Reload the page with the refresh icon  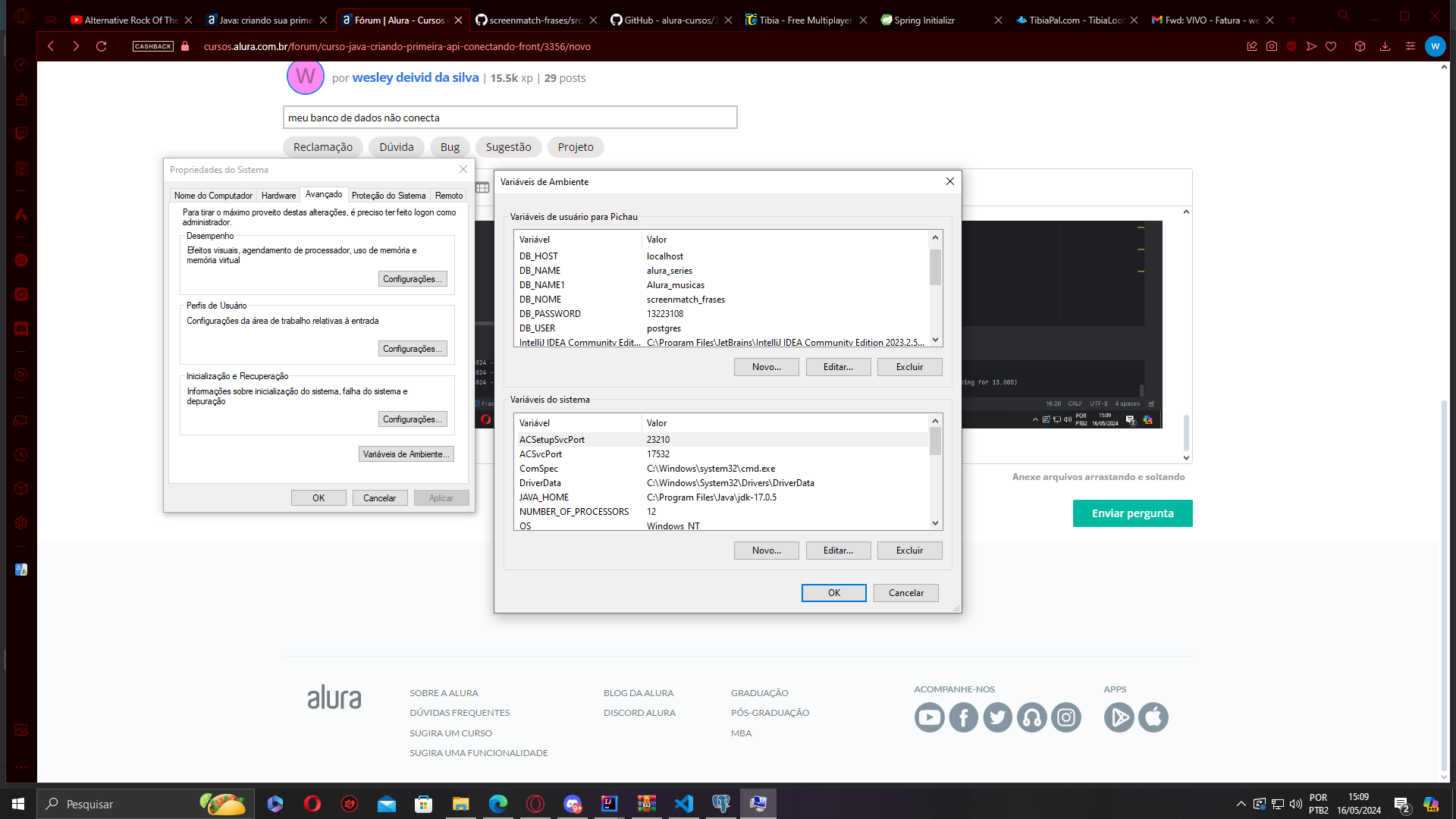click(101, 46)
